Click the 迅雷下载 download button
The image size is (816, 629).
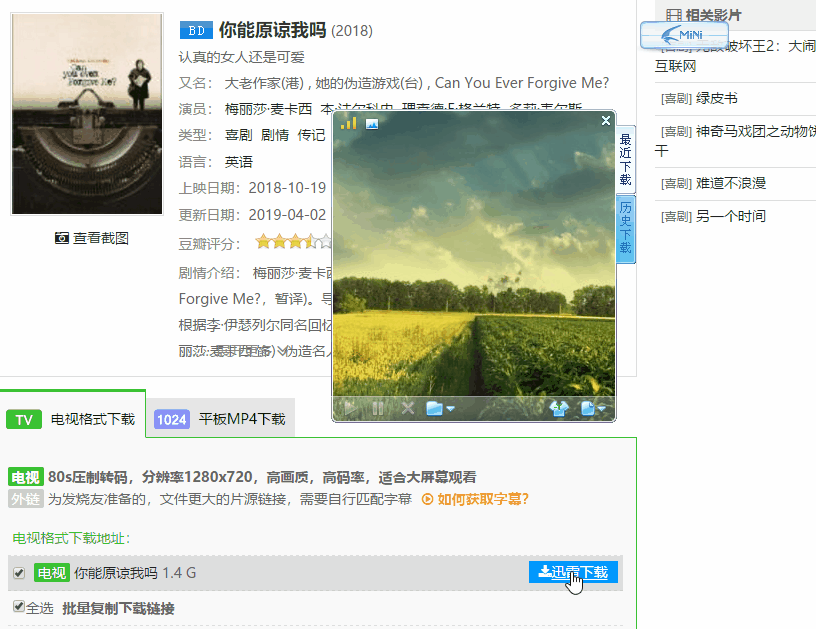572,571
